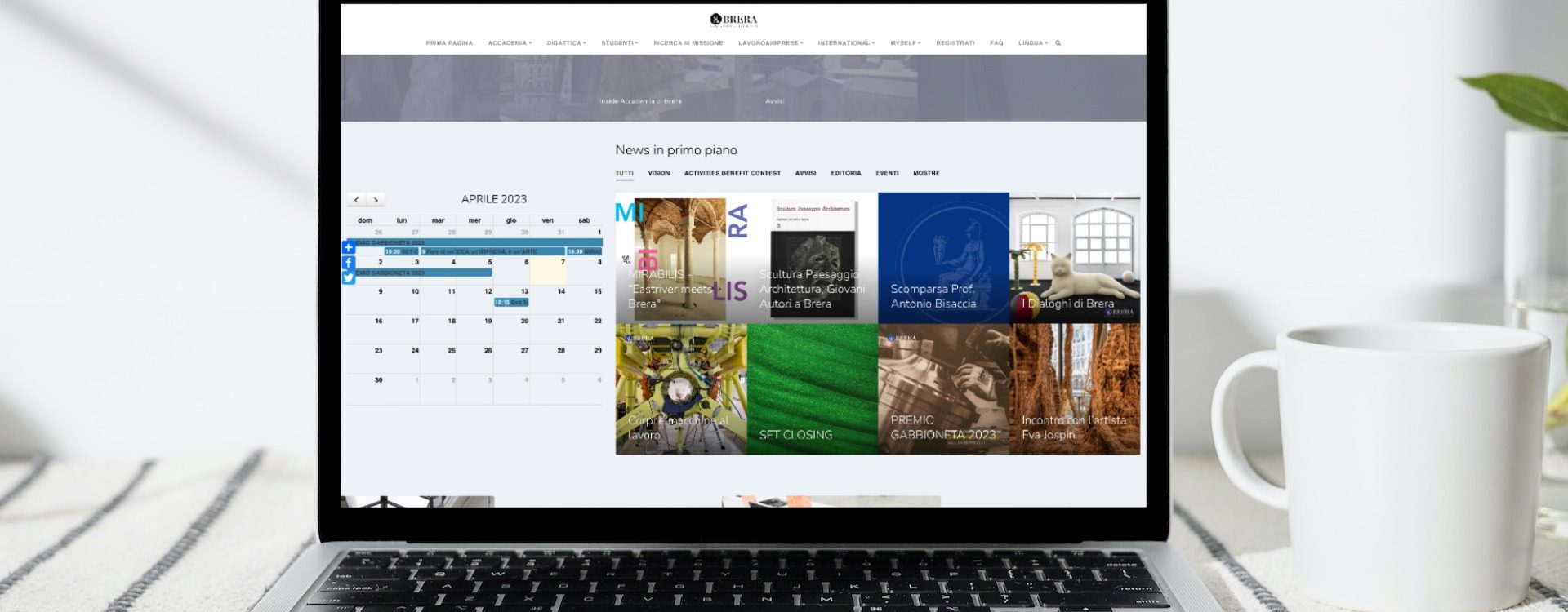Open the Registrati menu item

pyautogui.click(x=955, y=43)
